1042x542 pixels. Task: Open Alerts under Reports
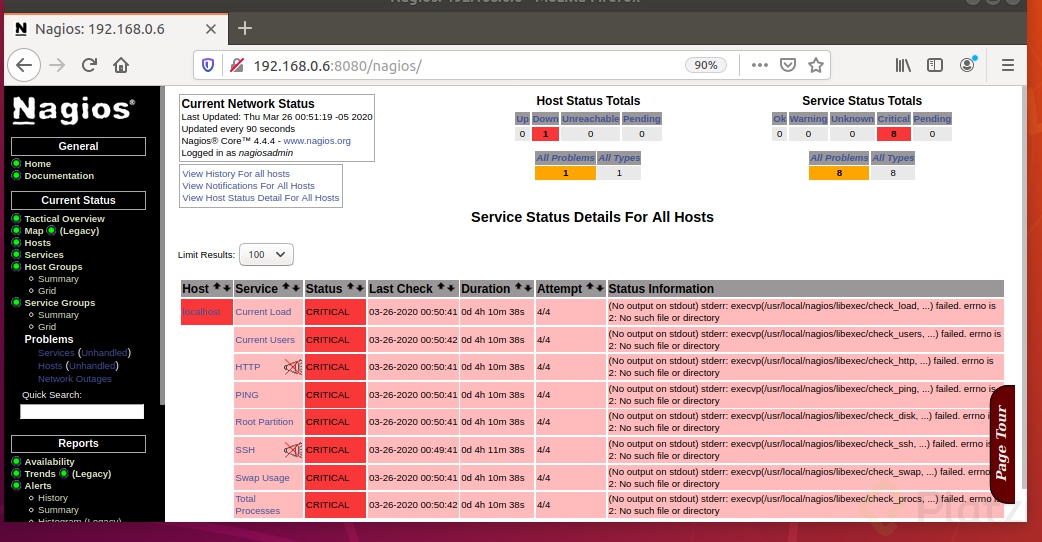click(38, 486)
